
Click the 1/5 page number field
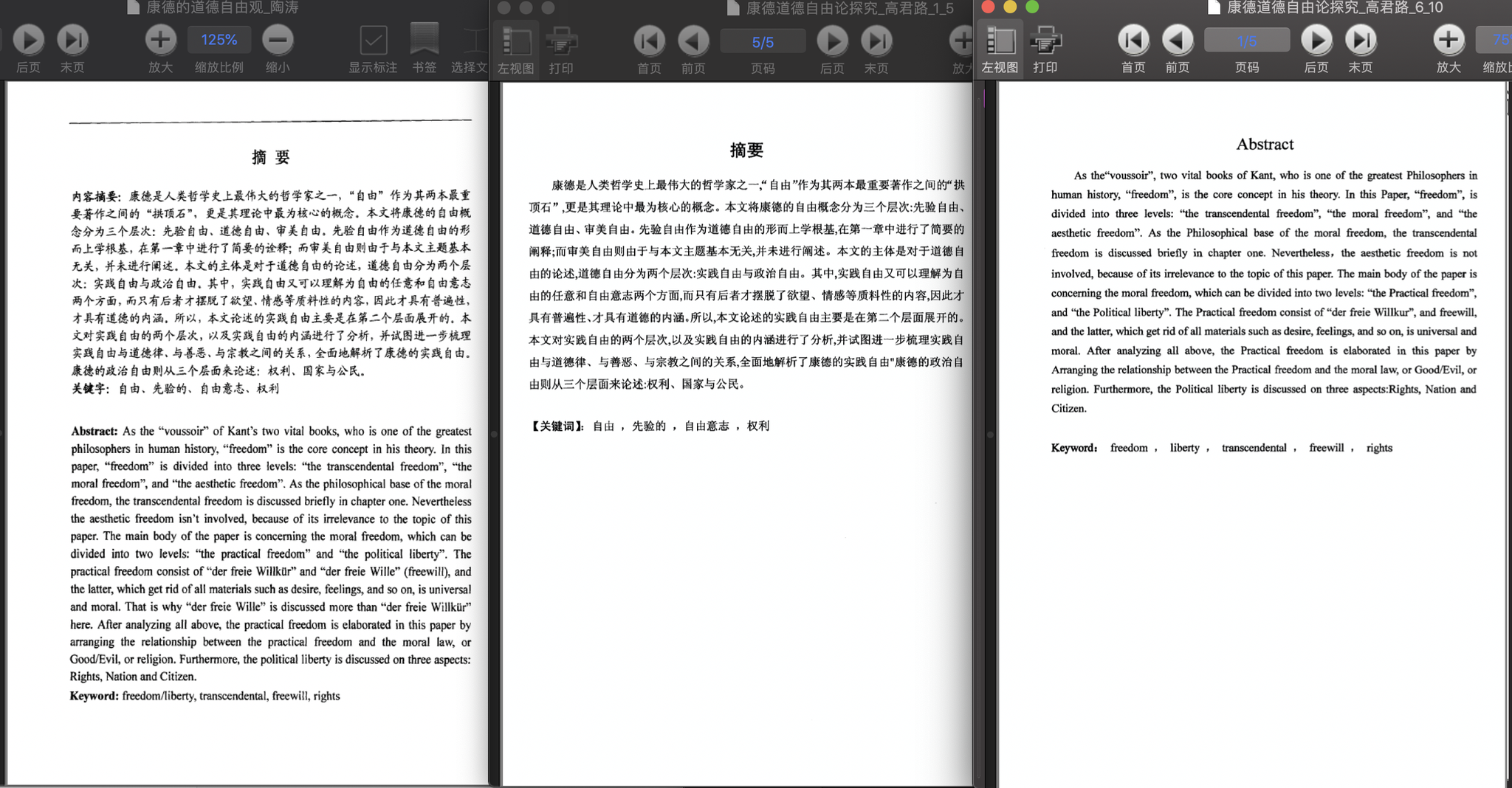pos(1247,41)
